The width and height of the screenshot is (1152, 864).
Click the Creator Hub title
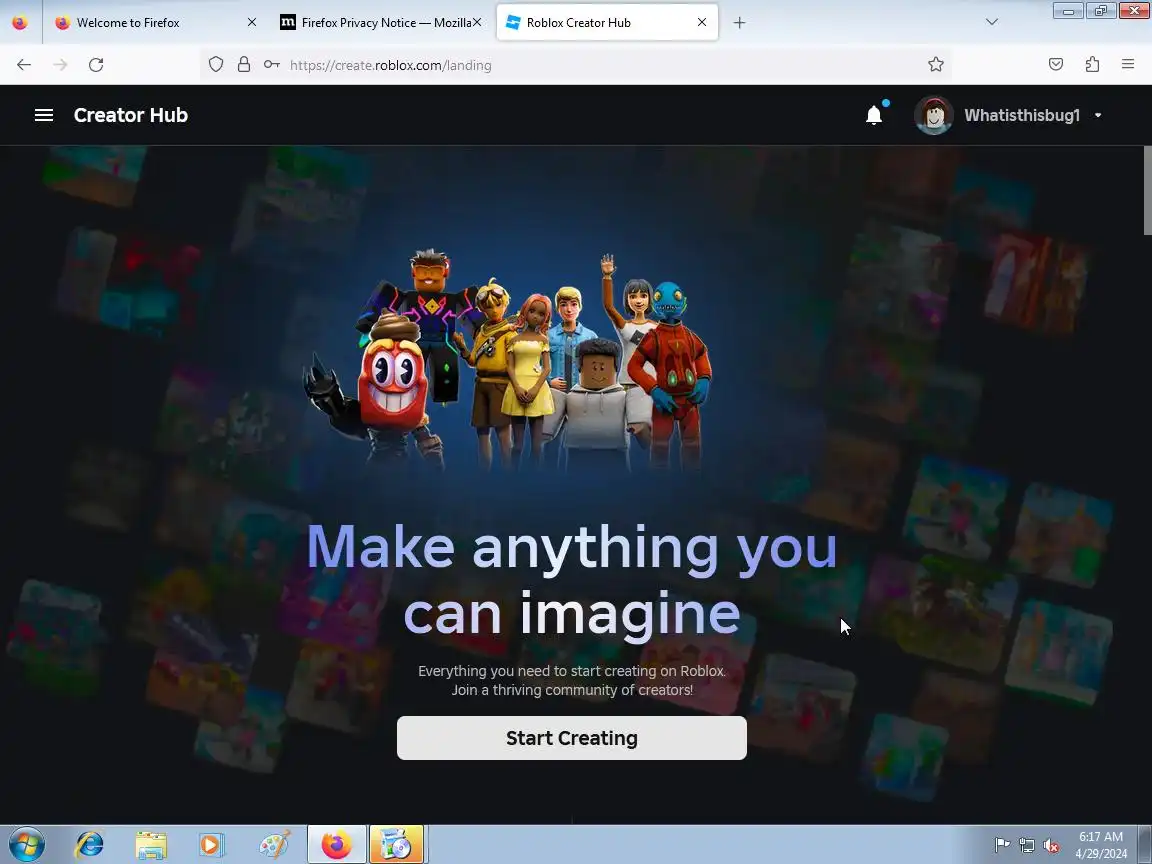click(131, 115)
